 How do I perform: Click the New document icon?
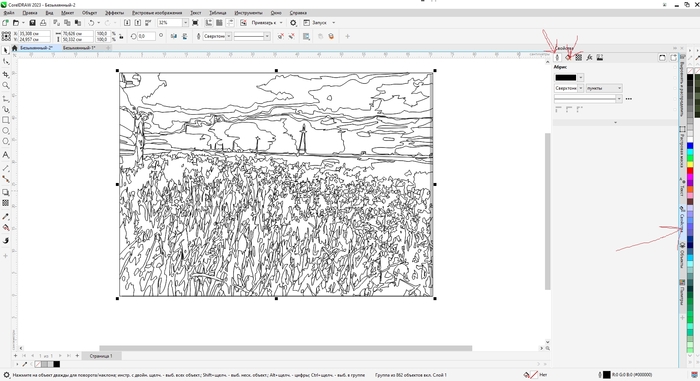click(5, 22)
